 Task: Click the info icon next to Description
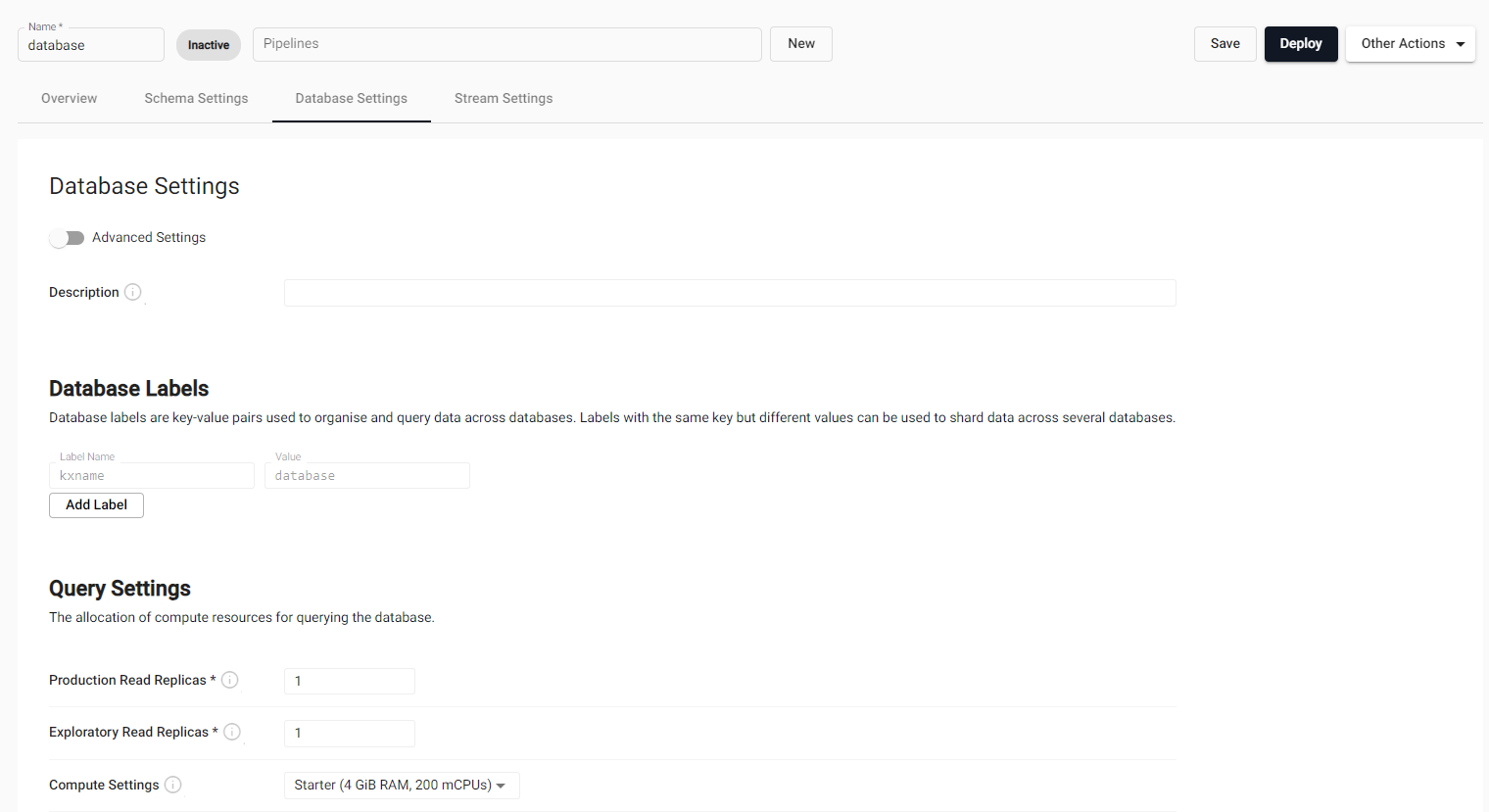click(133, 292)
